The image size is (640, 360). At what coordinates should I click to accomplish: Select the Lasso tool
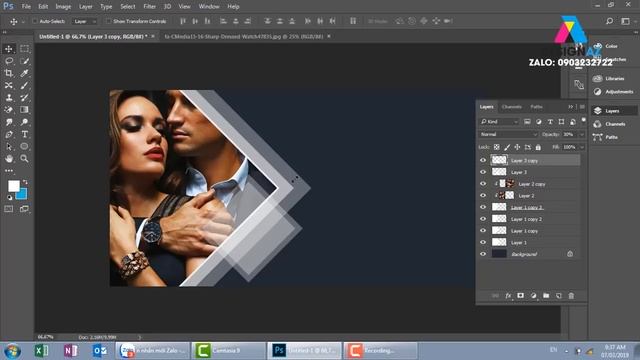coord(9,61)
